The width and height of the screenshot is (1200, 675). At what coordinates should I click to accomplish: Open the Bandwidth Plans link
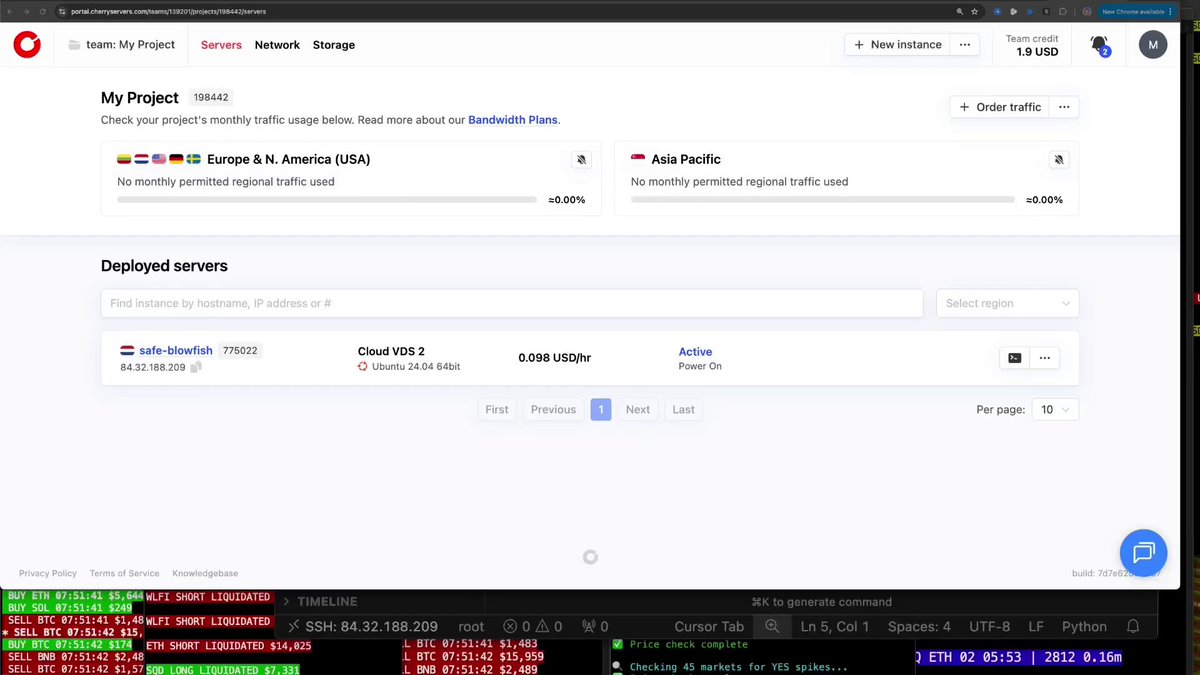click(x=513, y=120)
